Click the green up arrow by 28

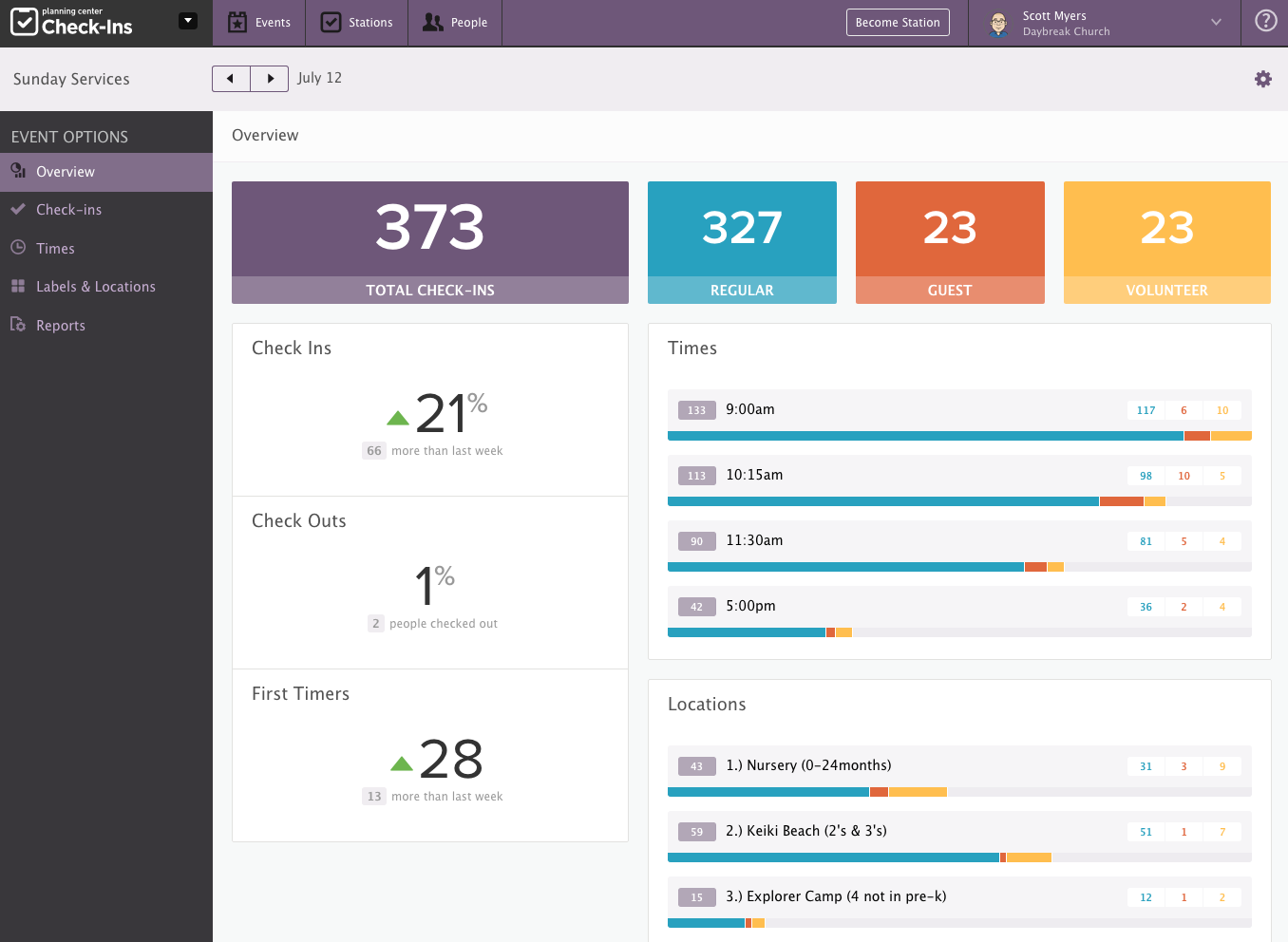click(x=402, y=763)
